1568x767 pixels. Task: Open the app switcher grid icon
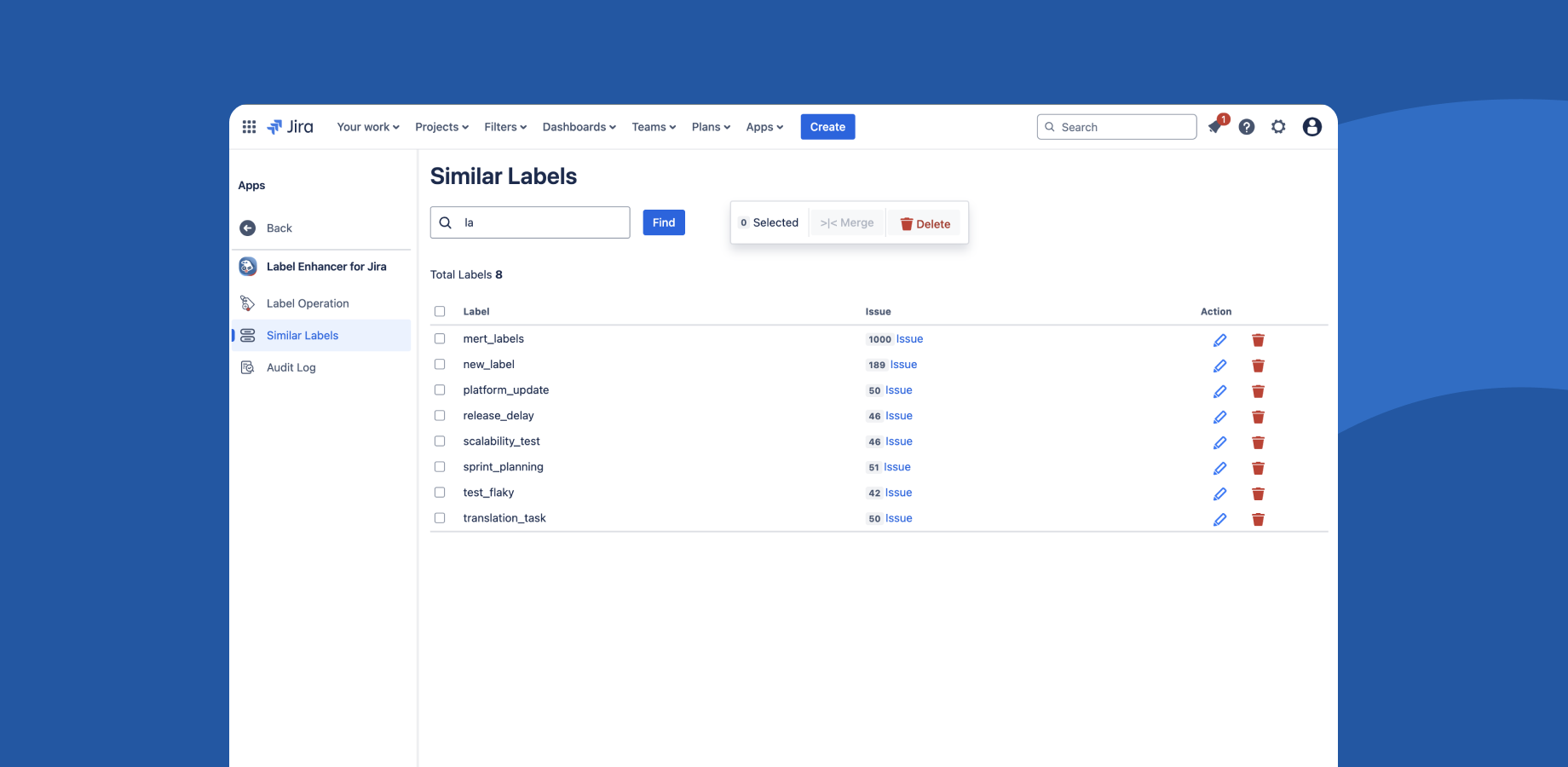(249, 127)
